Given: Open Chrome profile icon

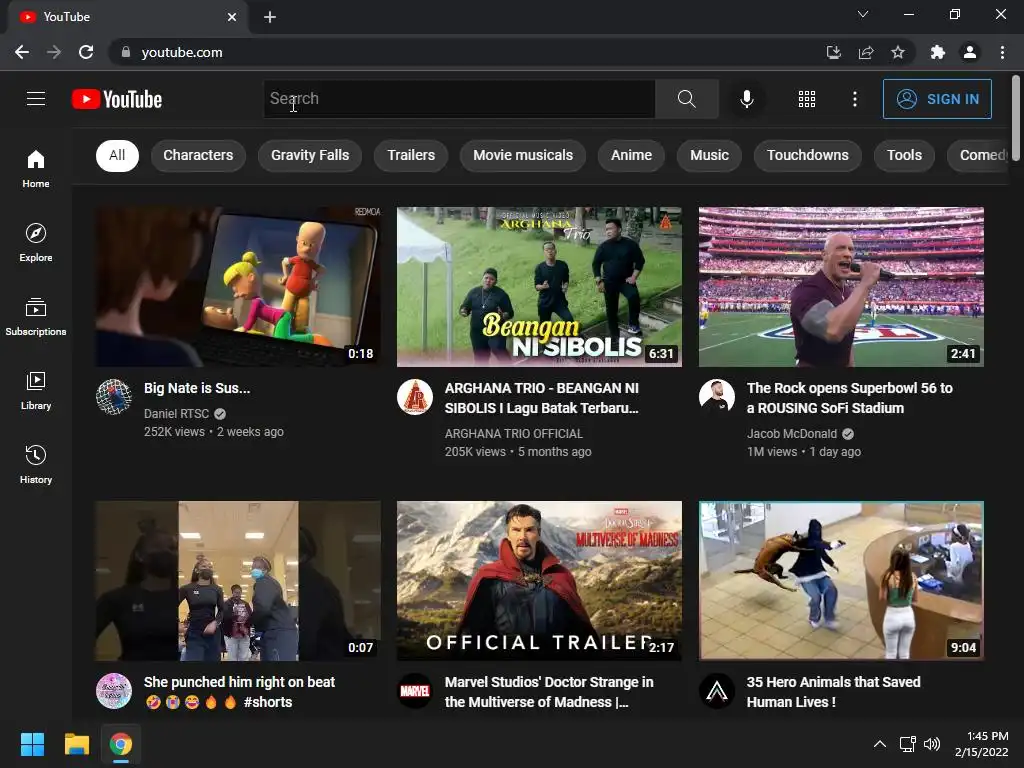Looking at the screenshot, I should (x=970, y=52).
